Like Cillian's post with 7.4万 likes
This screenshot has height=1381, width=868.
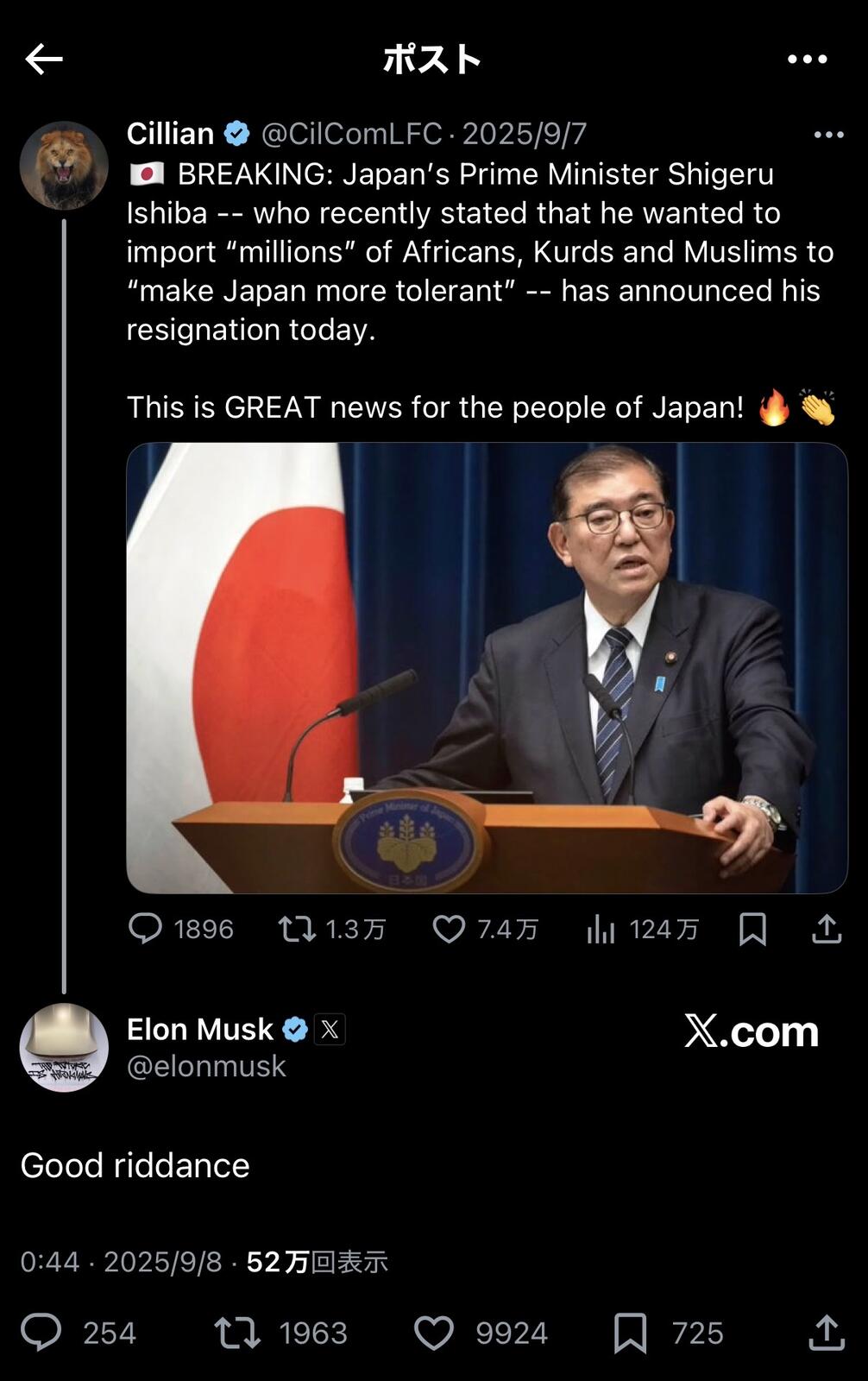[449, 929]
